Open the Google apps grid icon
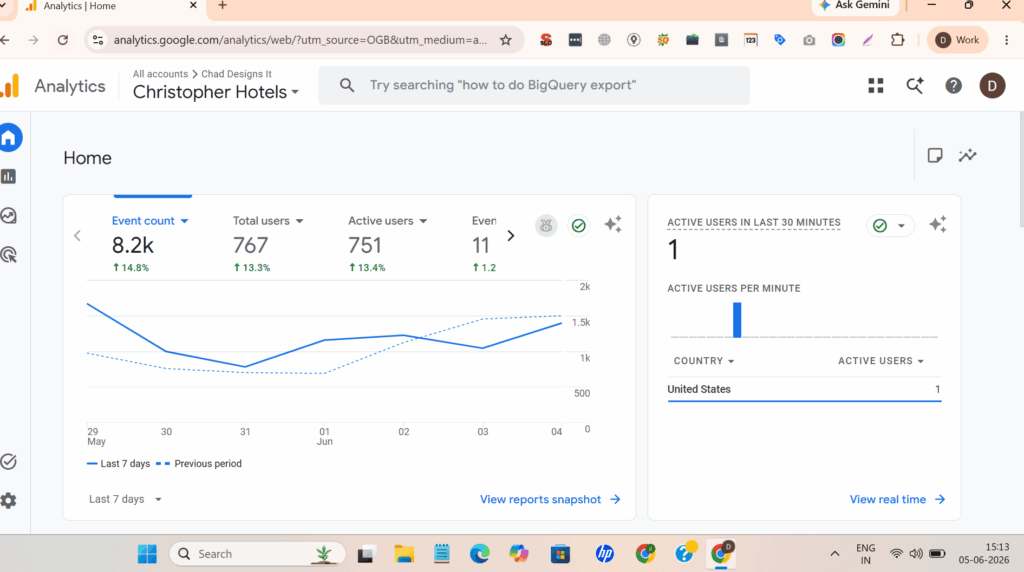 click(876, 86)
